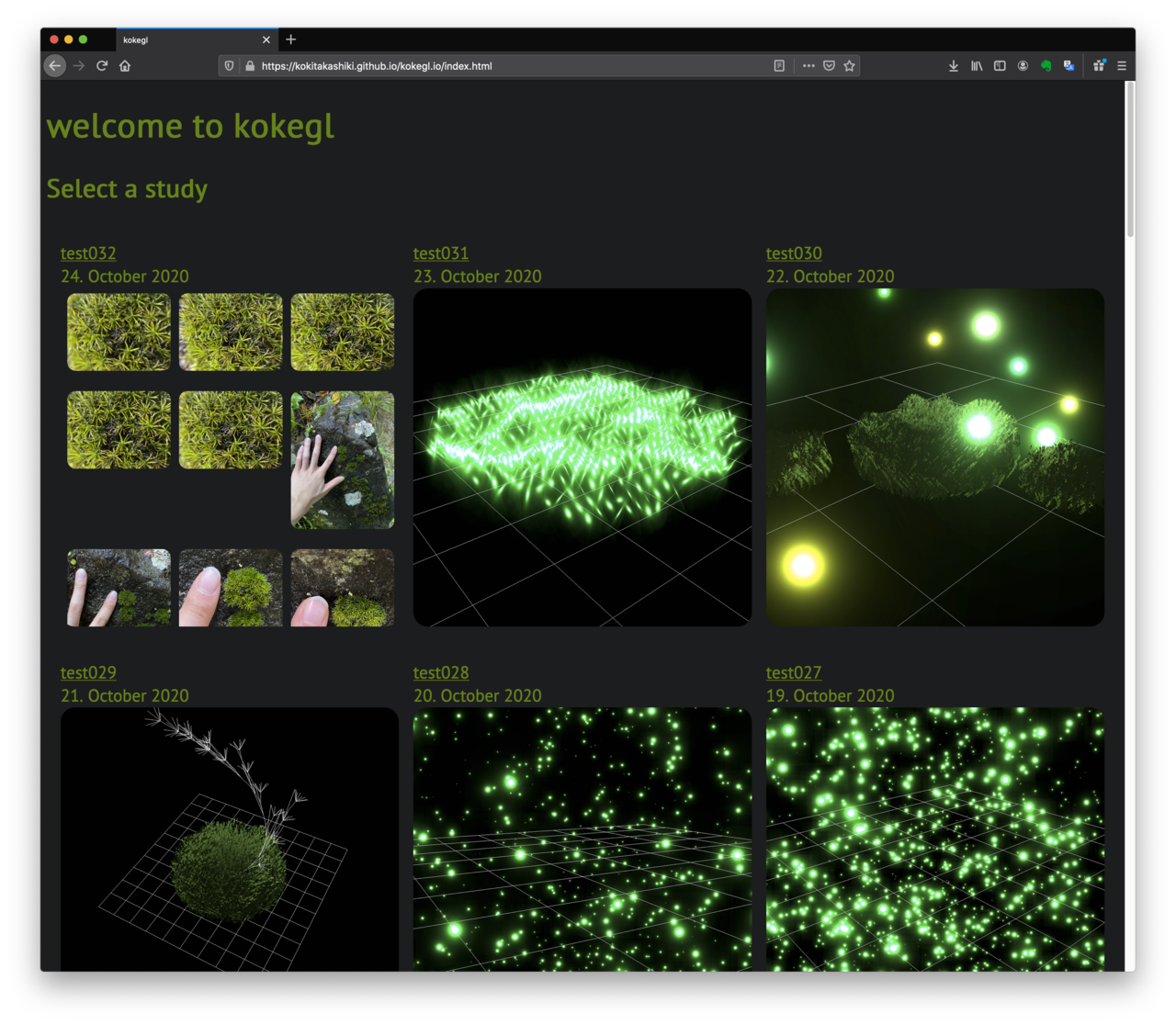Image resolution: width=1176 pixels, height=1025 pixels.
Task: Toggle the browser sidebar
Action: 1000,66
